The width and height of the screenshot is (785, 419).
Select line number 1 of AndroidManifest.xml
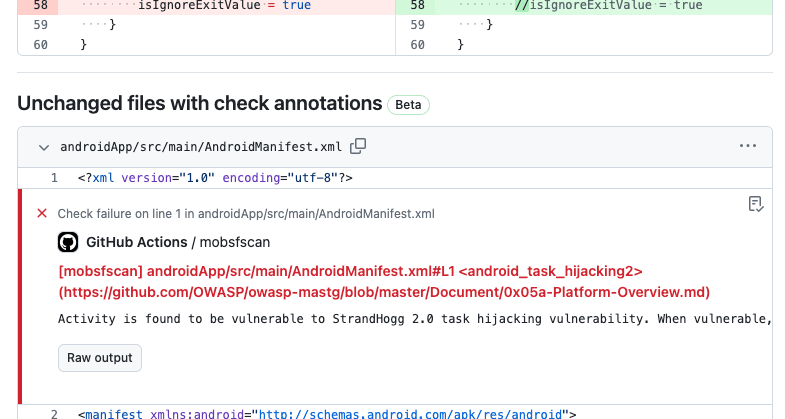[54, 178]
